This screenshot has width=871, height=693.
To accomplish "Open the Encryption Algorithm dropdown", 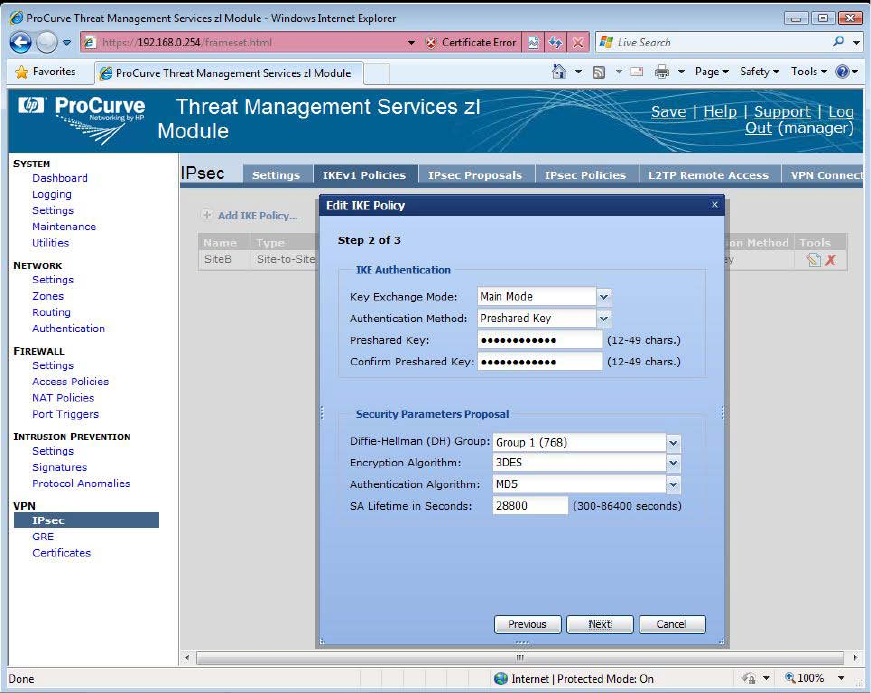I will point(673,463).
